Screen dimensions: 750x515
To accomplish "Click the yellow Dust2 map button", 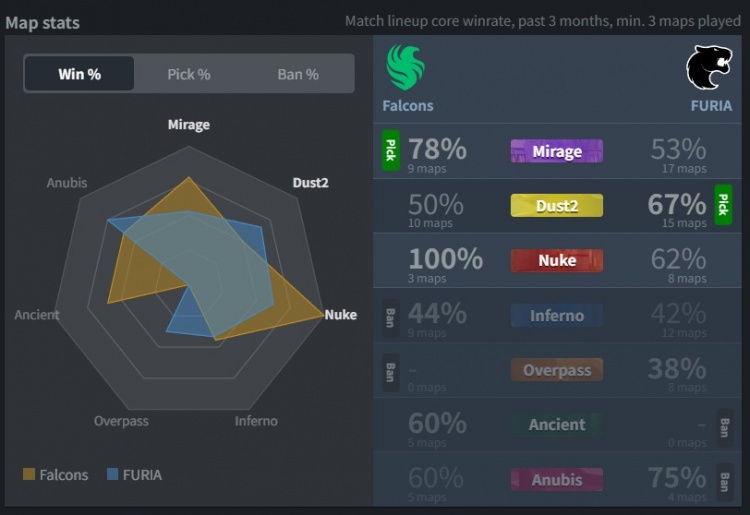I will coord(556,206).
